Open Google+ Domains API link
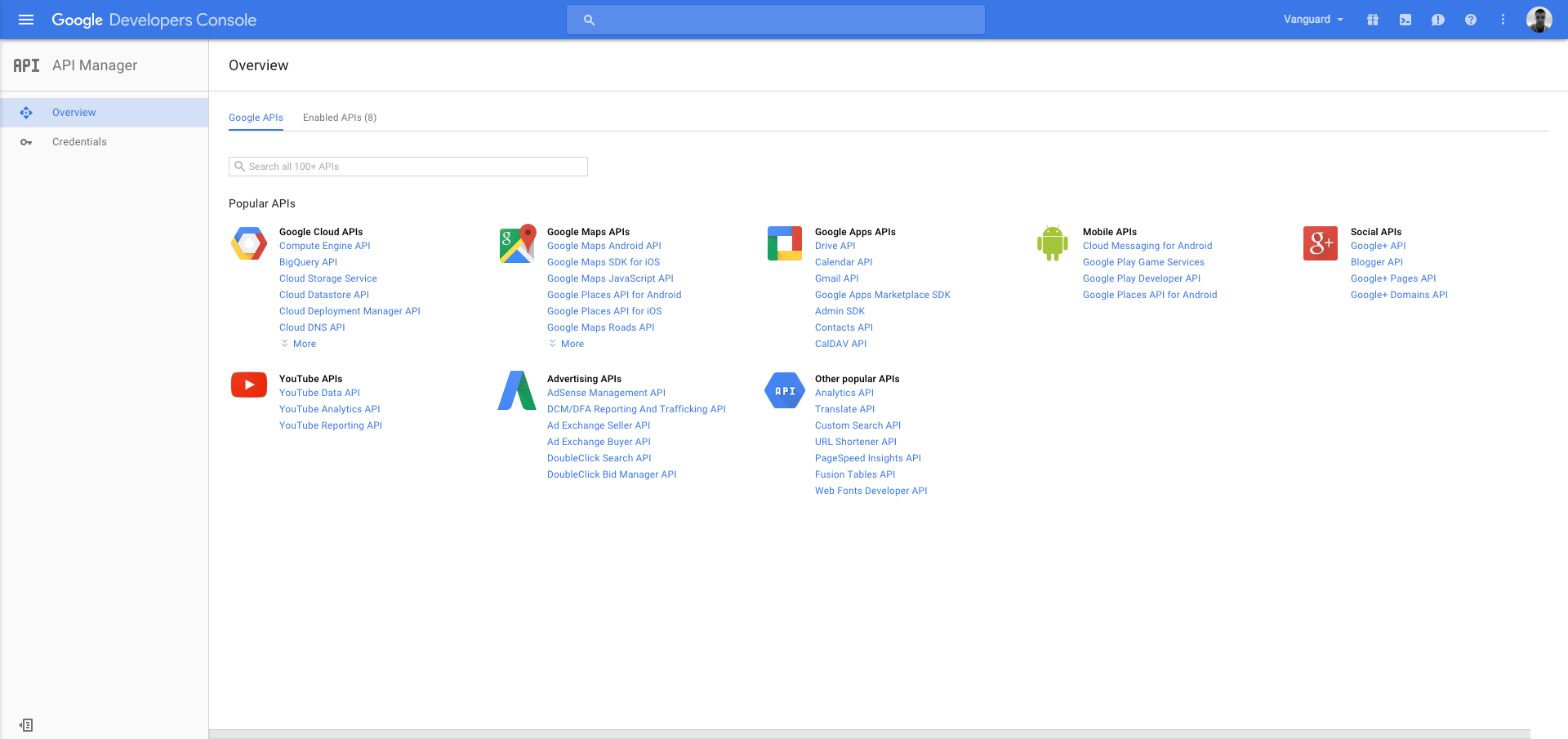Screen dimensions: 1568x739 coord(1399,295)
